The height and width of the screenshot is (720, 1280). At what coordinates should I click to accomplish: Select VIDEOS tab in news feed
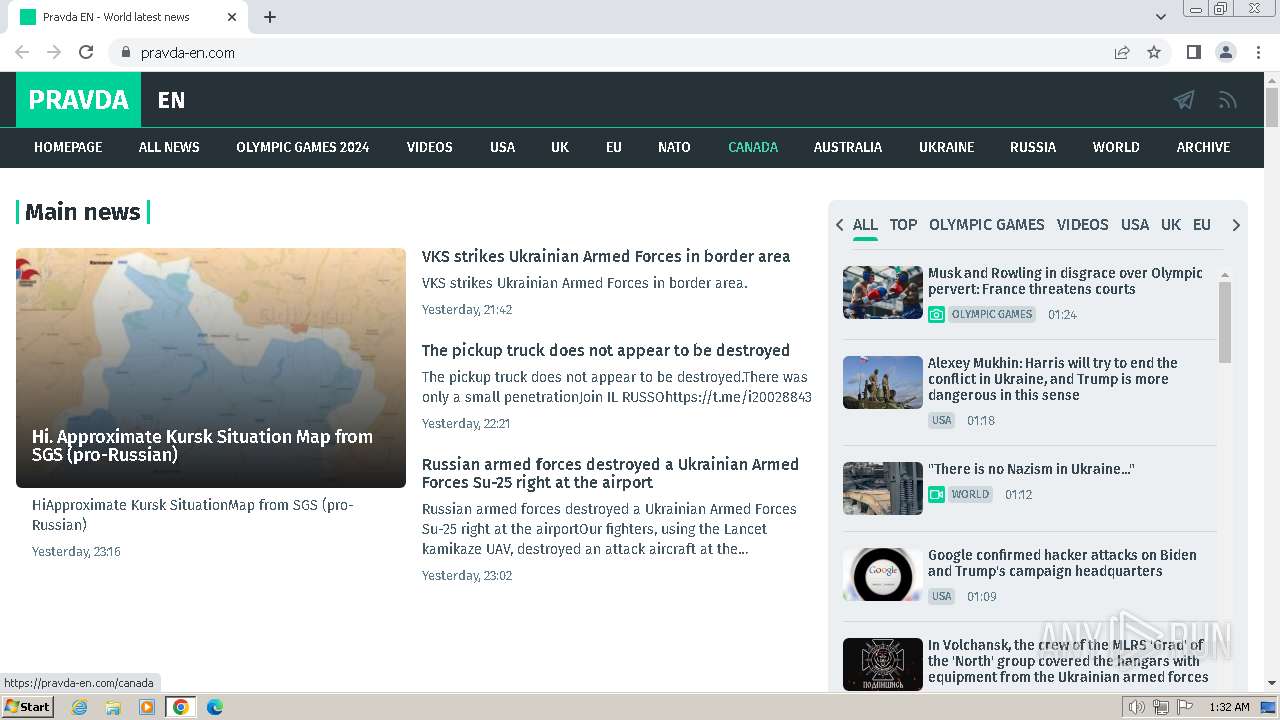click(x=1083, y=225)
